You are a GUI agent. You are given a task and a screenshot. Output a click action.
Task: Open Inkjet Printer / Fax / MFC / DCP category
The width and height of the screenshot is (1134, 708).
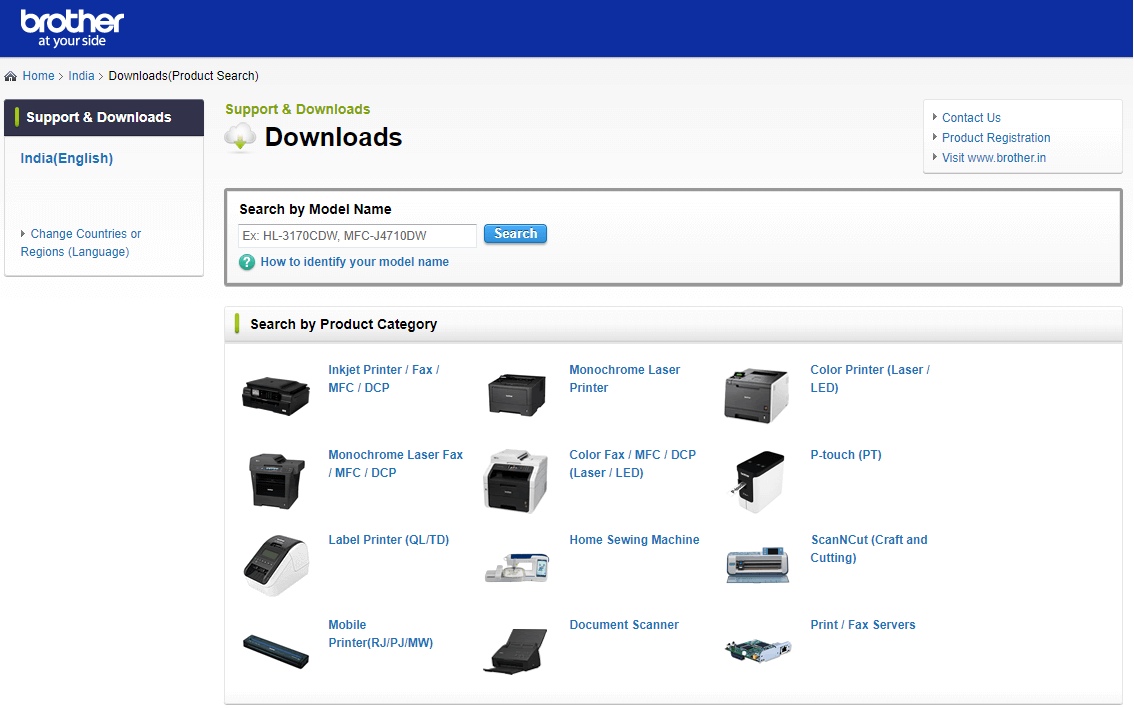click(384, 379)
